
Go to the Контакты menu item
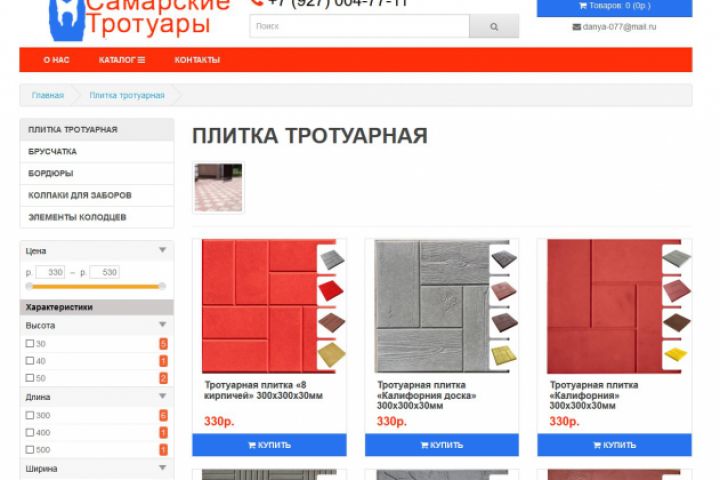tap(197, 60)
